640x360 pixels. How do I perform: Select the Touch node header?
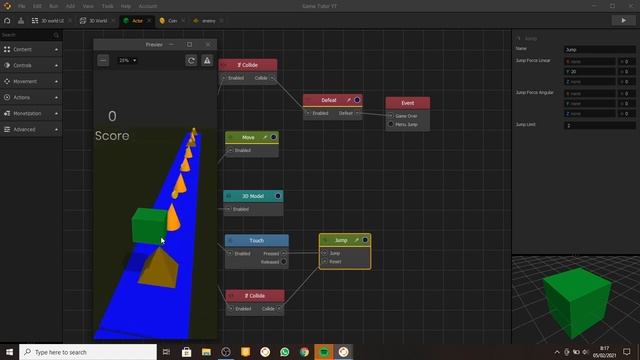[257, 240]
